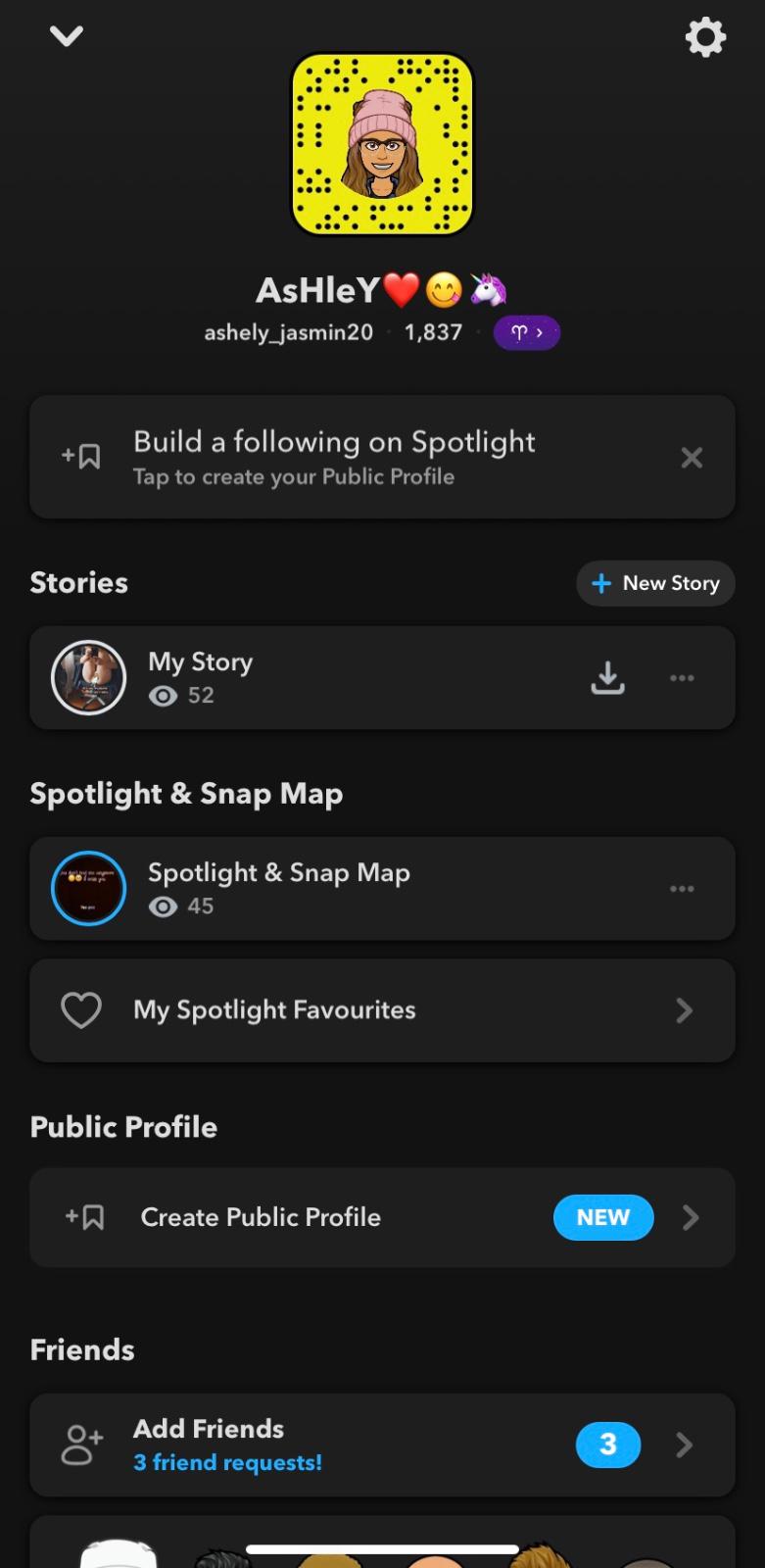Tap the bookmark icon in the Spotlight banner
Viewport: 765px width, 1568px height.
pos(82,457)
